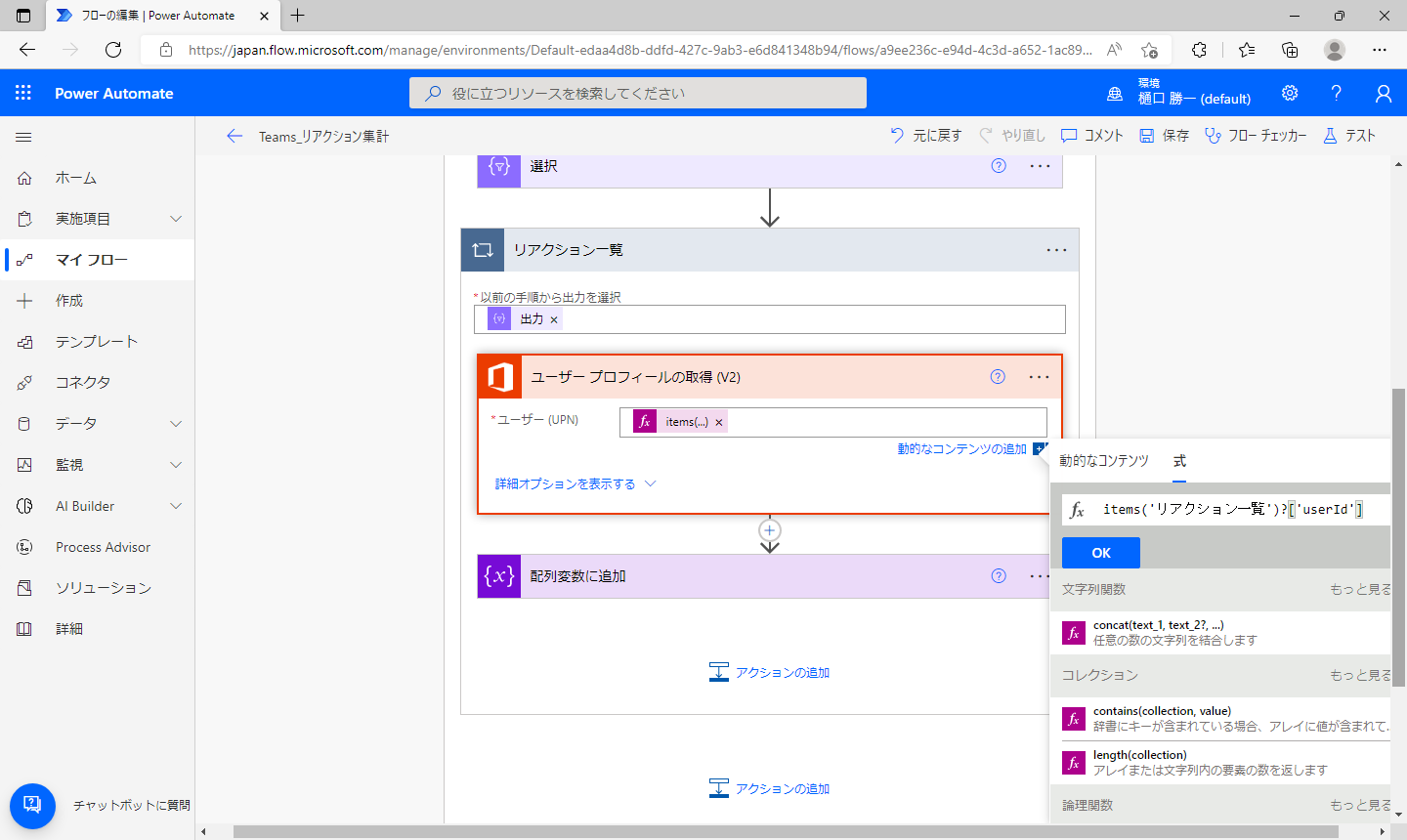The height and width of the screenshot is (840, 1407).
Task: Open a new browser tab
Action: [298, 16]
